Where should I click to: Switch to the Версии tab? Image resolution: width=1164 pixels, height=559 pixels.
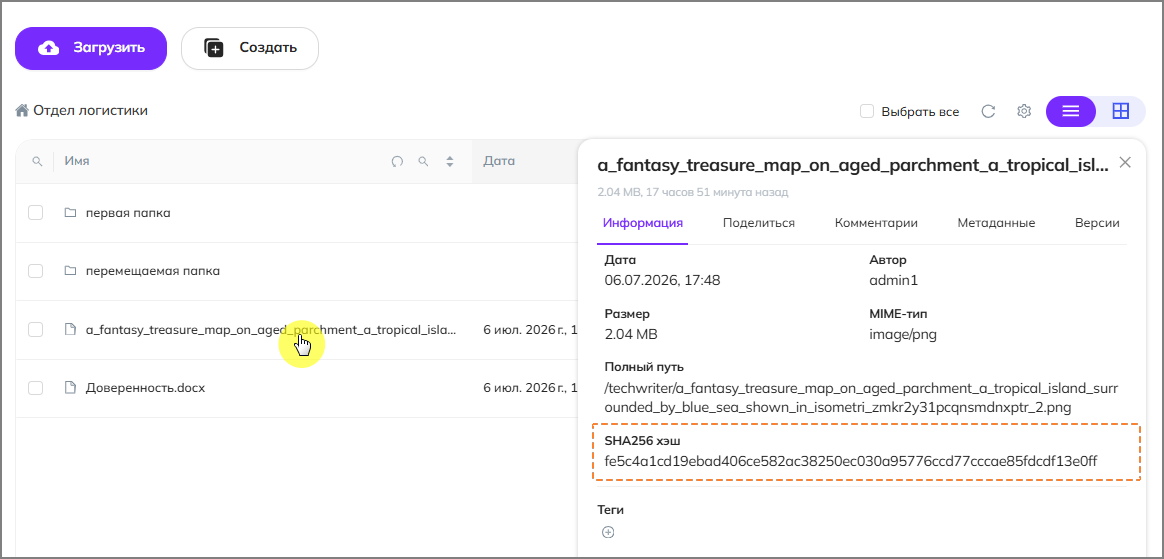click(1097, 223)
